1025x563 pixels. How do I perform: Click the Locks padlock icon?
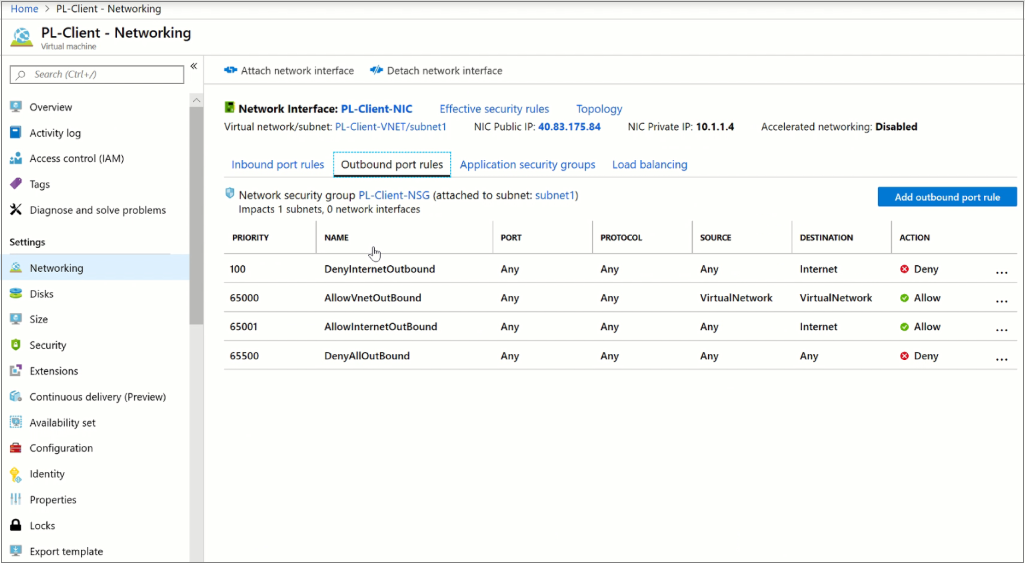coord(16,526)
